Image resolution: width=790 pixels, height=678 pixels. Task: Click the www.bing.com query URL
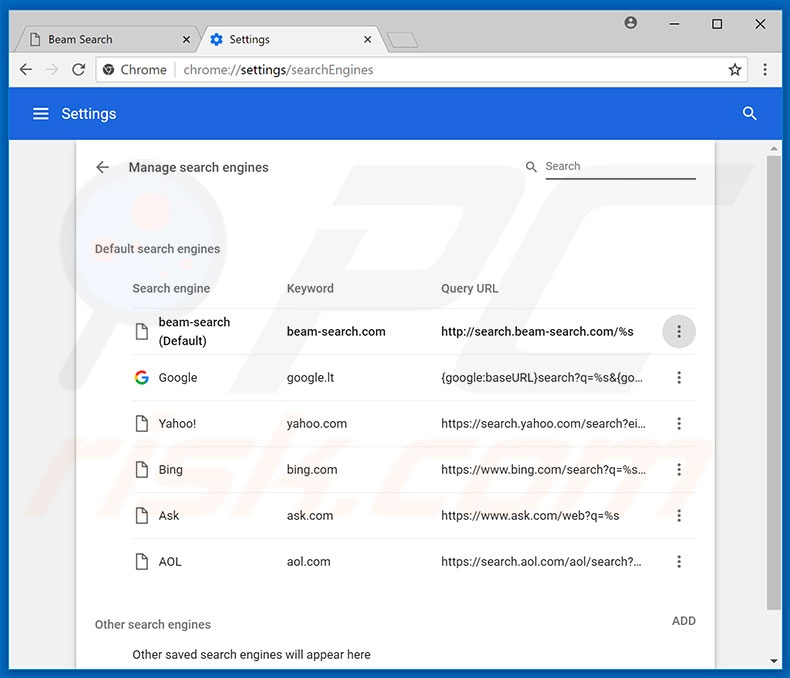[x=543, y=469]
